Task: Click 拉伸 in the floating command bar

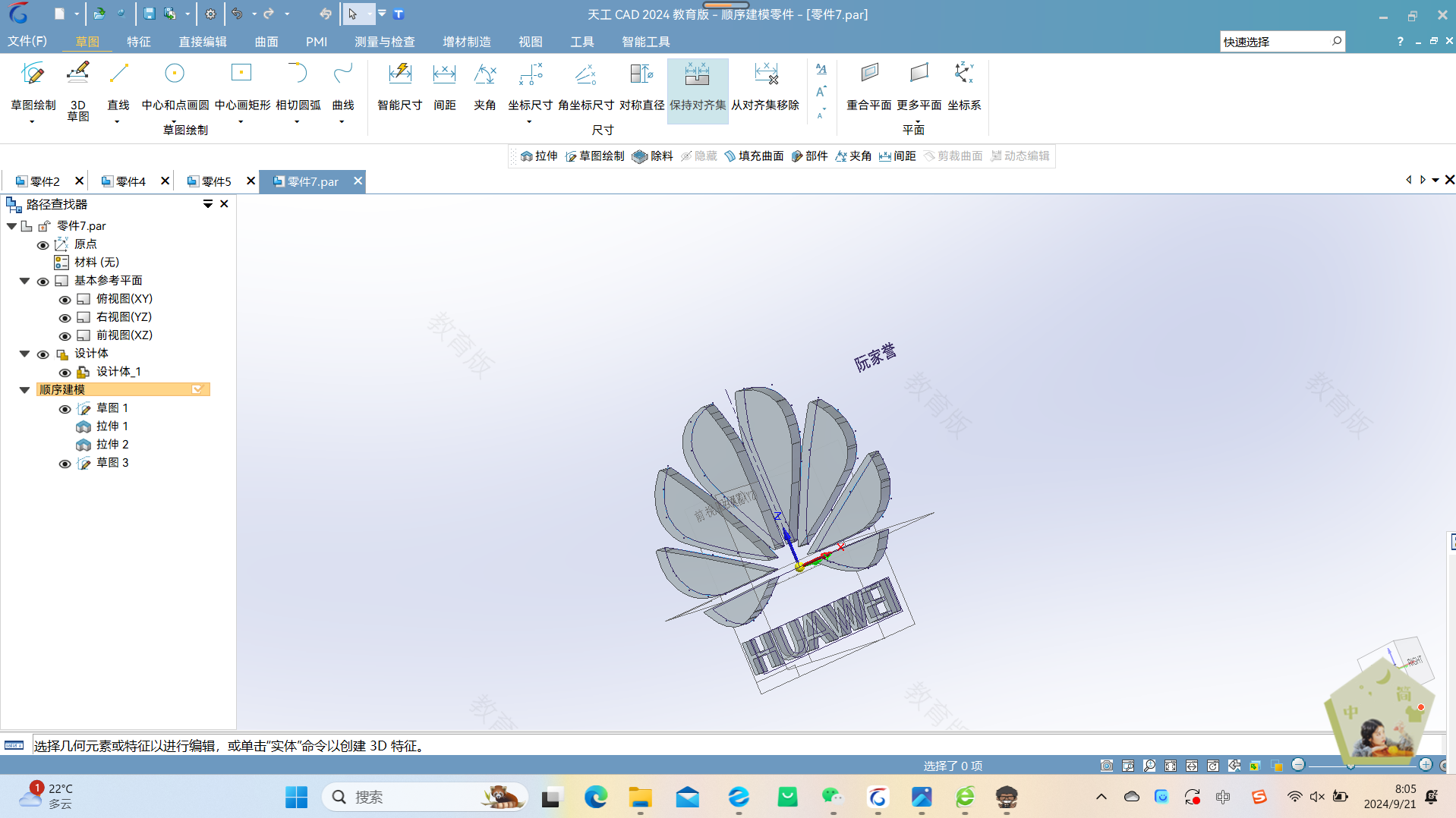Action: [539, 156]
